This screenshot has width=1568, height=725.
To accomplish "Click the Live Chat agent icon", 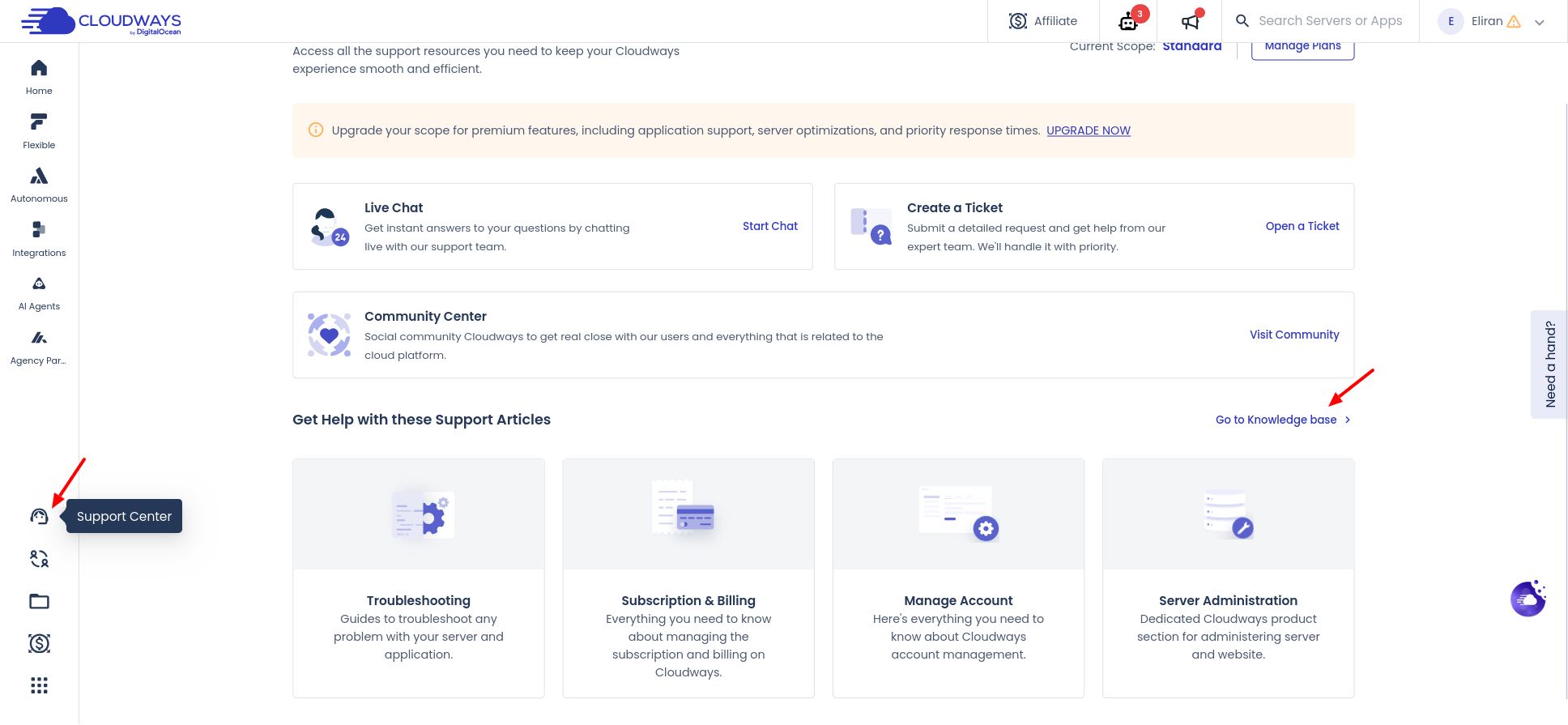I will pos(329,227).
